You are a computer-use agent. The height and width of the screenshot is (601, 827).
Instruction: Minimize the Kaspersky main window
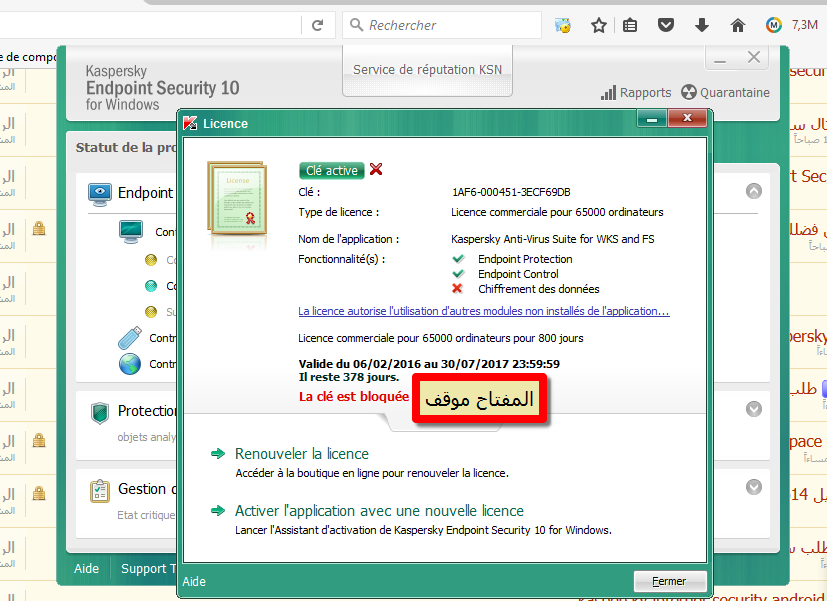(x=720, y=59)
